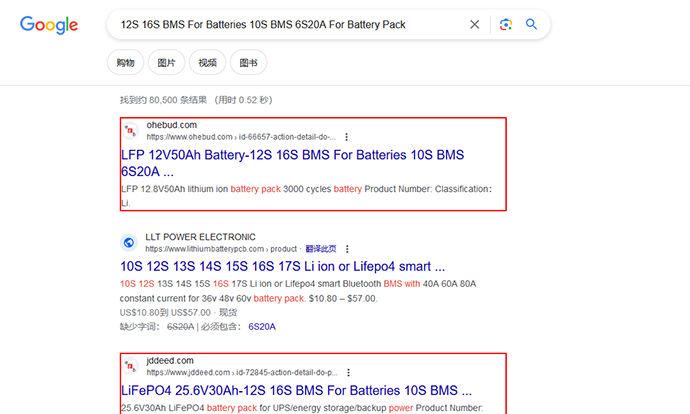The image size is (690, 414).
Task: Click the ohebud.com site name
Action: point(172,125)
